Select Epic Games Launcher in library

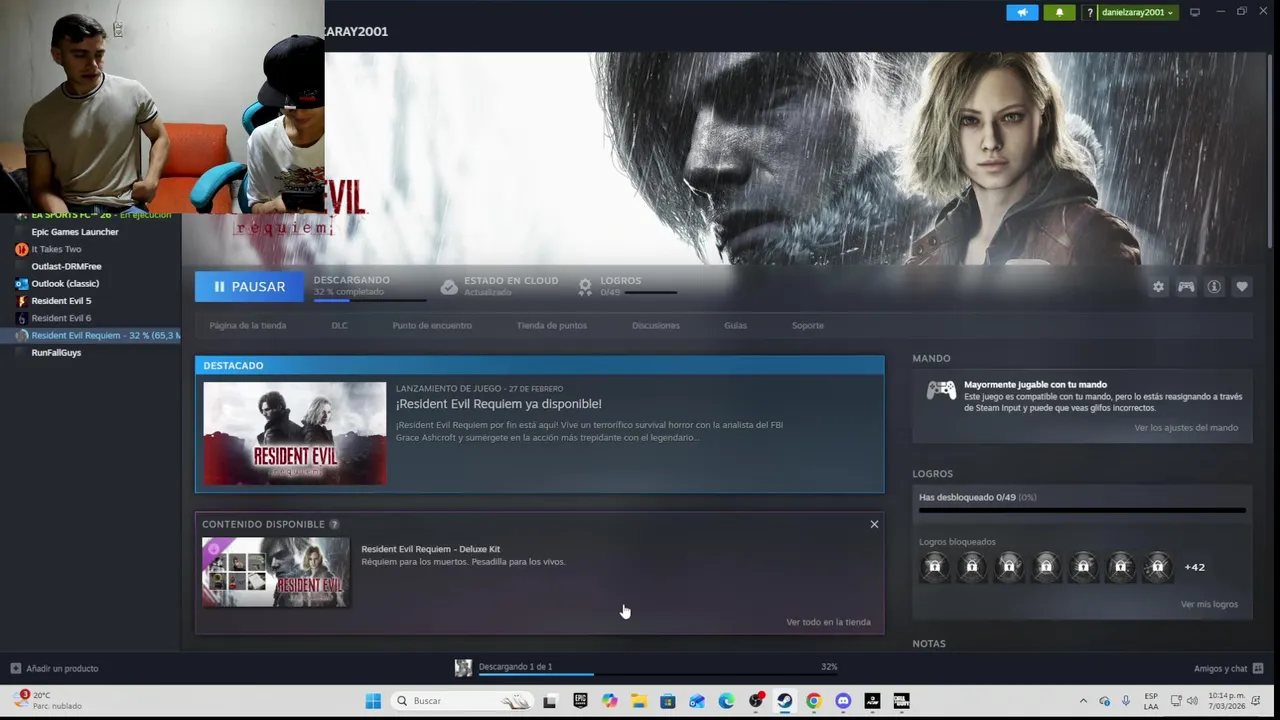[74, 232]
